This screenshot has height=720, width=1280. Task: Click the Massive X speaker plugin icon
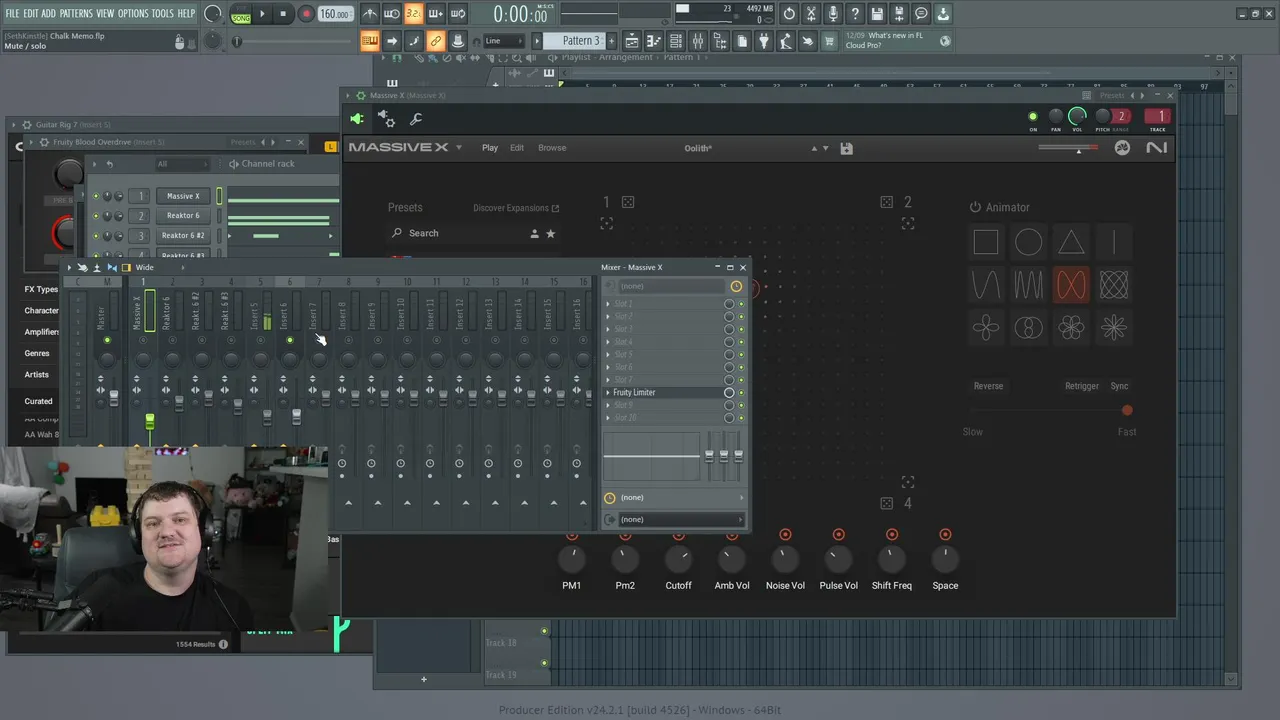coord(357,119)
